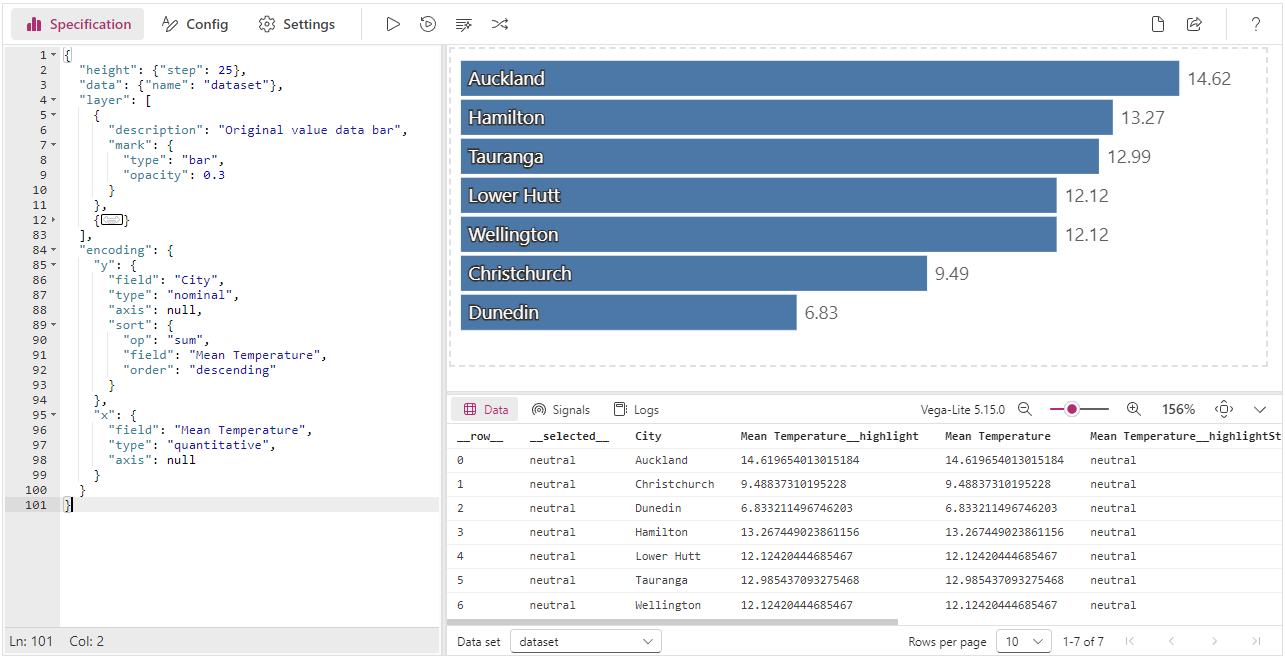Zoom out using the magnifier minus icon

point(1025,409)
